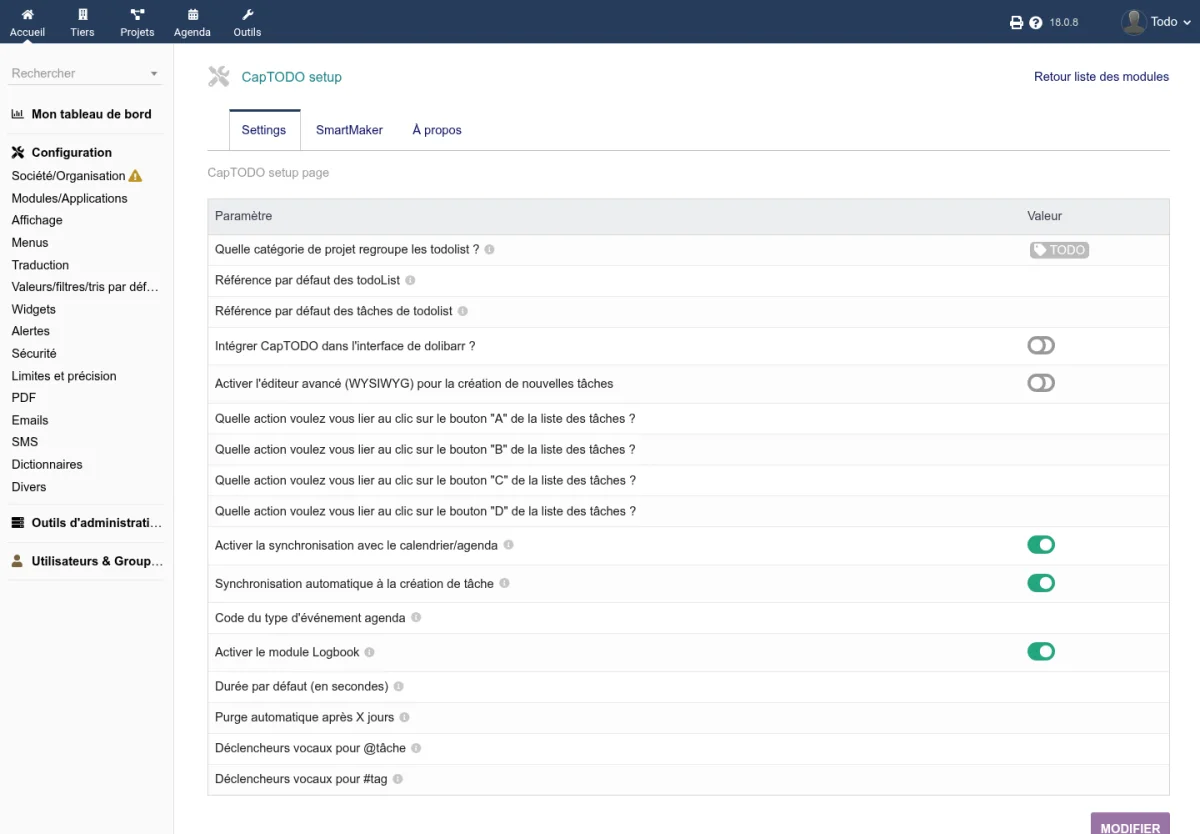This screenshot has width=1200, height=834.
Task: Open the Rechercher search dropdown
Action: (x=85, y=73)
